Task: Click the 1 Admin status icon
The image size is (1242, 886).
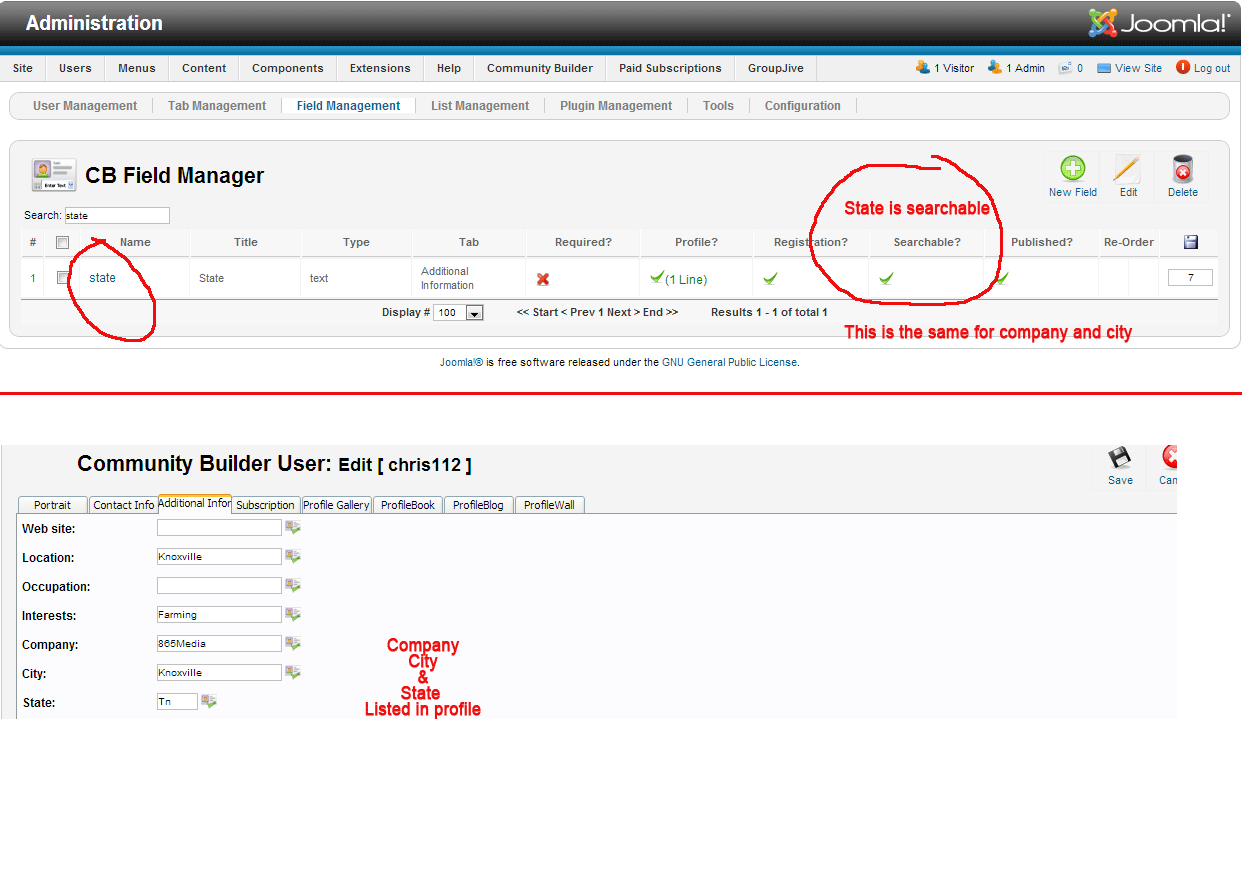Action: coord(994,67)
